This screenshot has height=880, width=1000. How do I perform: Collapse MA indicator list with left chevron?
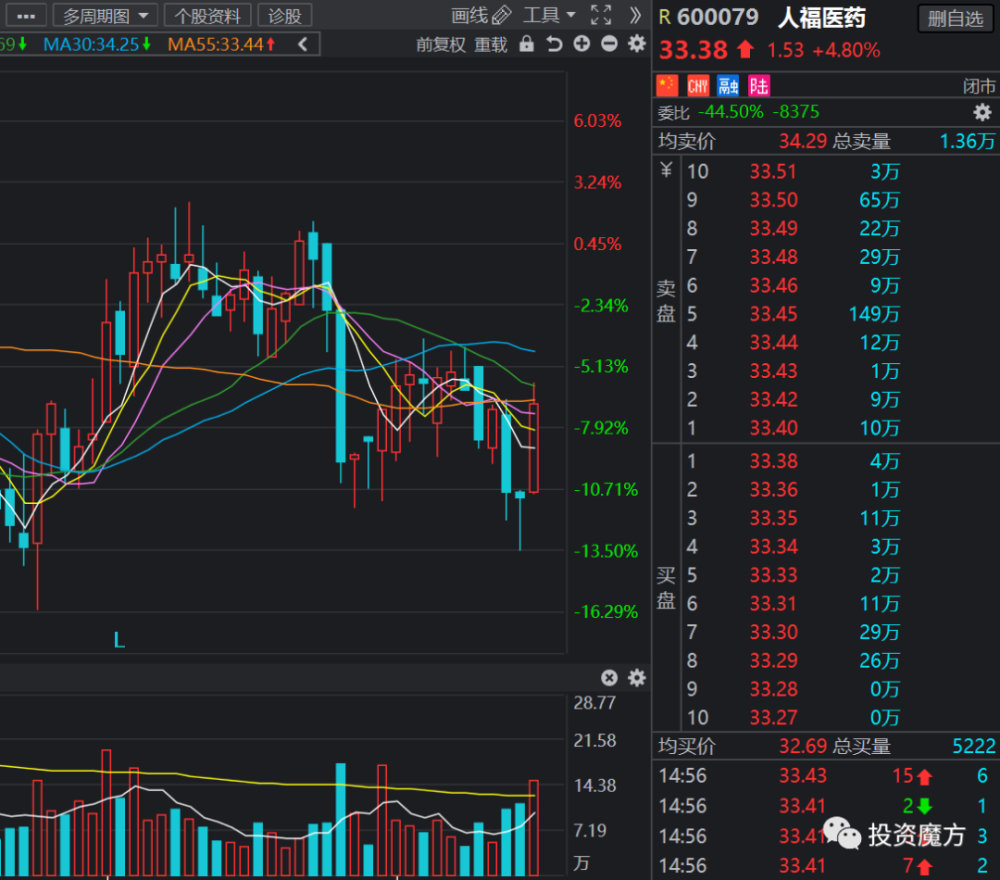(303, 44)
